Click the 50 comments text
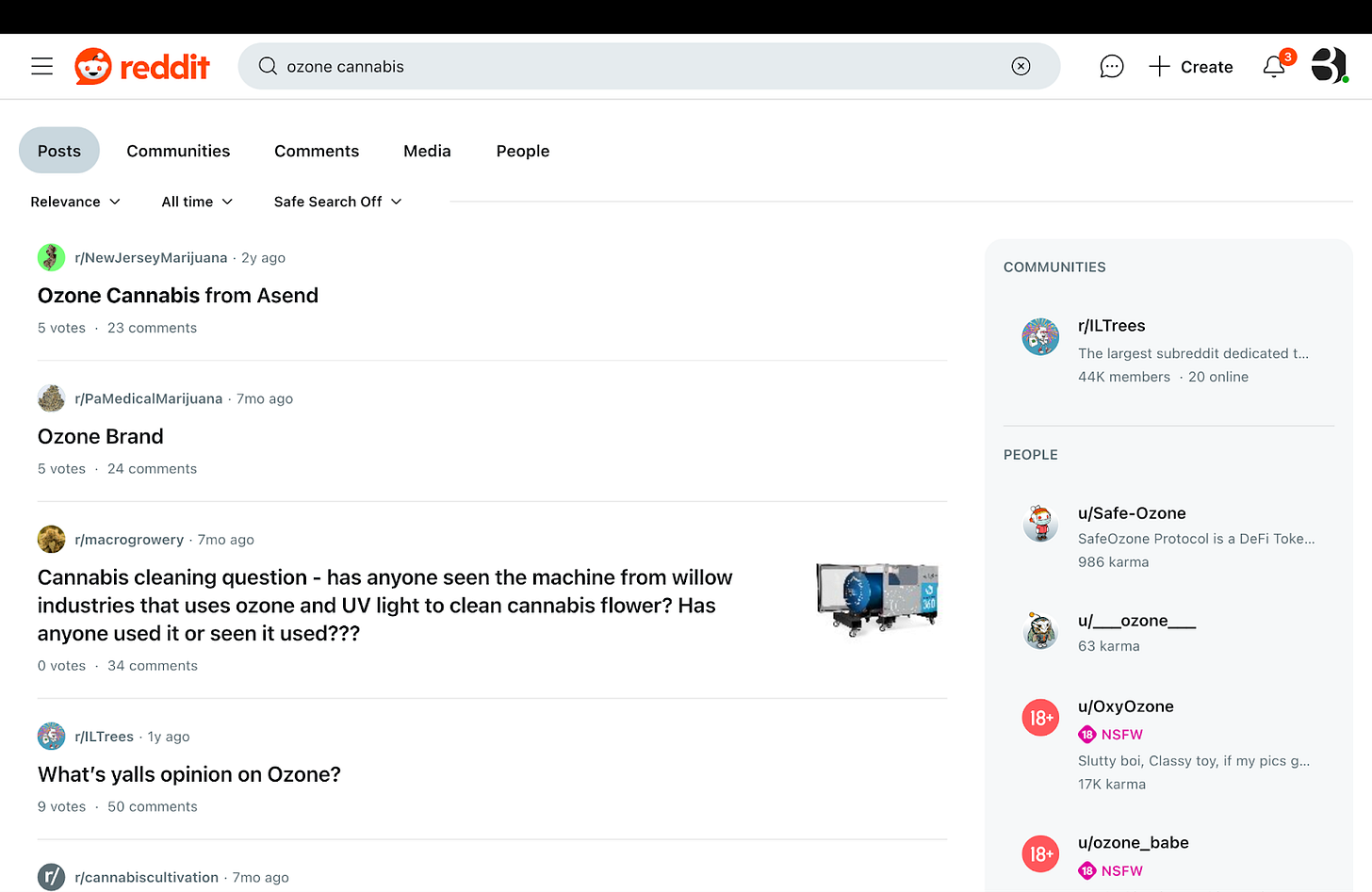Image resolution: width=1372 pixels, height=892 pixels. click(153, 807)
